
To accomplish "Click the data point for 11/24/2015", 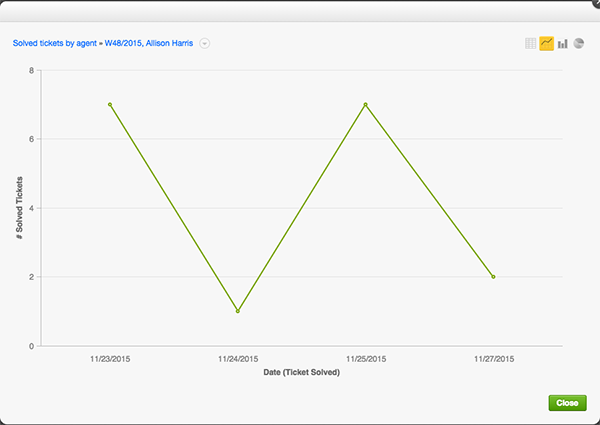I will [x=237, y=311].
